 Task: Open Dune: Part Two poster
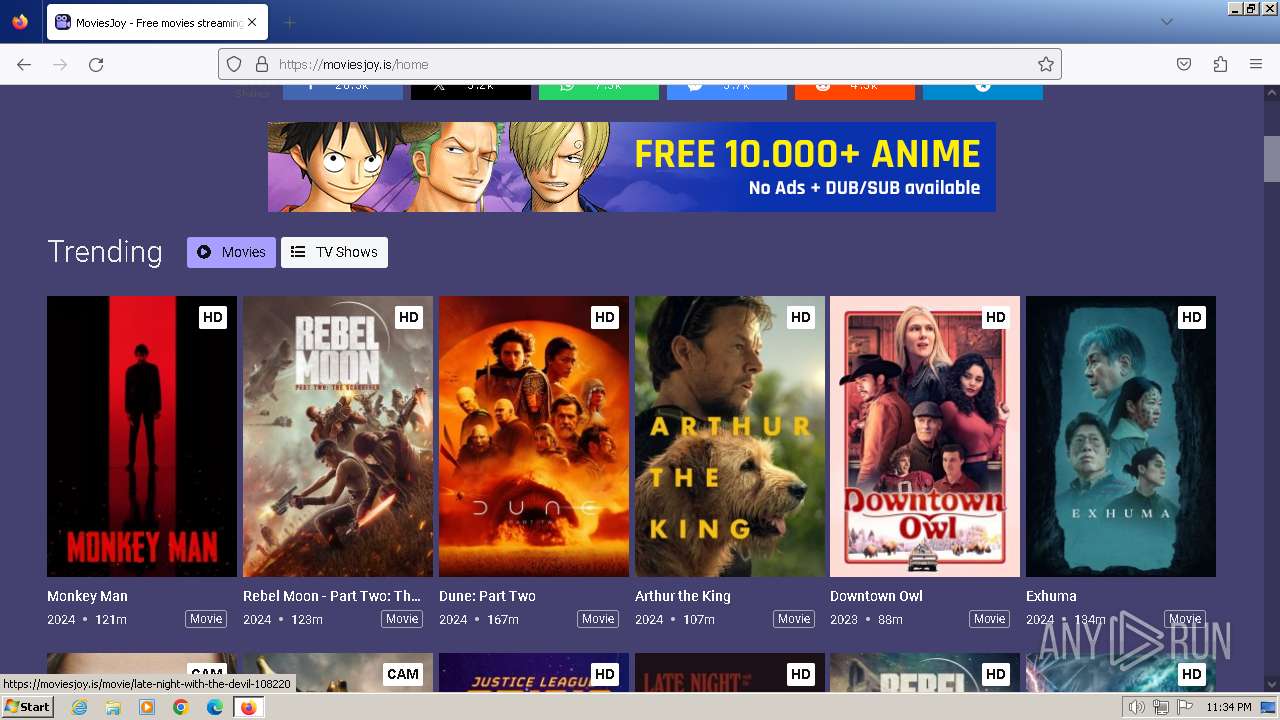[534, 436]
